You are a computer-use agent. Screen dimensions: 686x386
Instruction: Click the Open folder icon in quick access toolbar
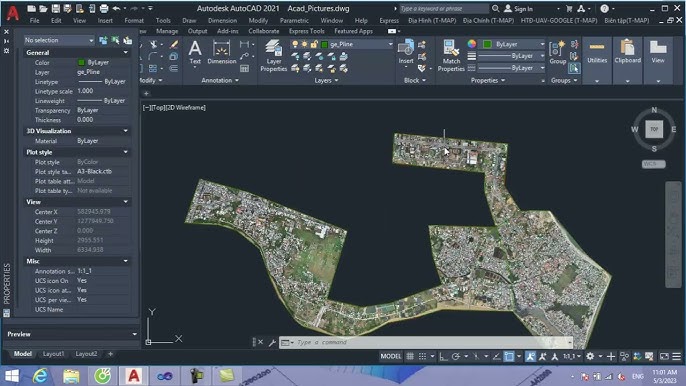click(x=43, y=8)
